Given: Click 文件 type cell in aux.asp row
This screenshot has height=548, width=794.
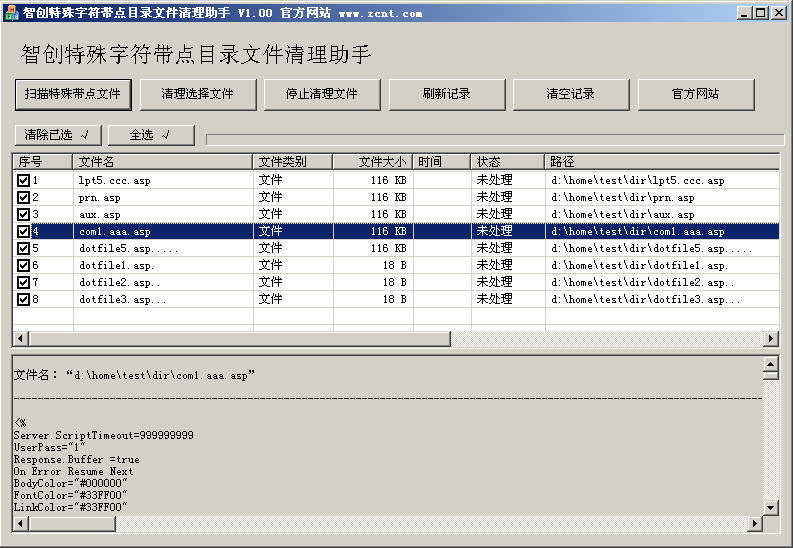Looking at the screenshot, I should 270,214.
